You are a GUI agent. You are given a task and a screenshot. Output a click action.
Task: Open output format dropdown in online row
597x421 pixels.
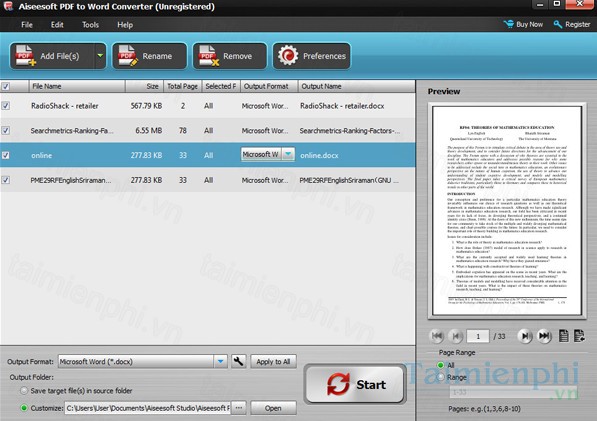coord(288,155)
